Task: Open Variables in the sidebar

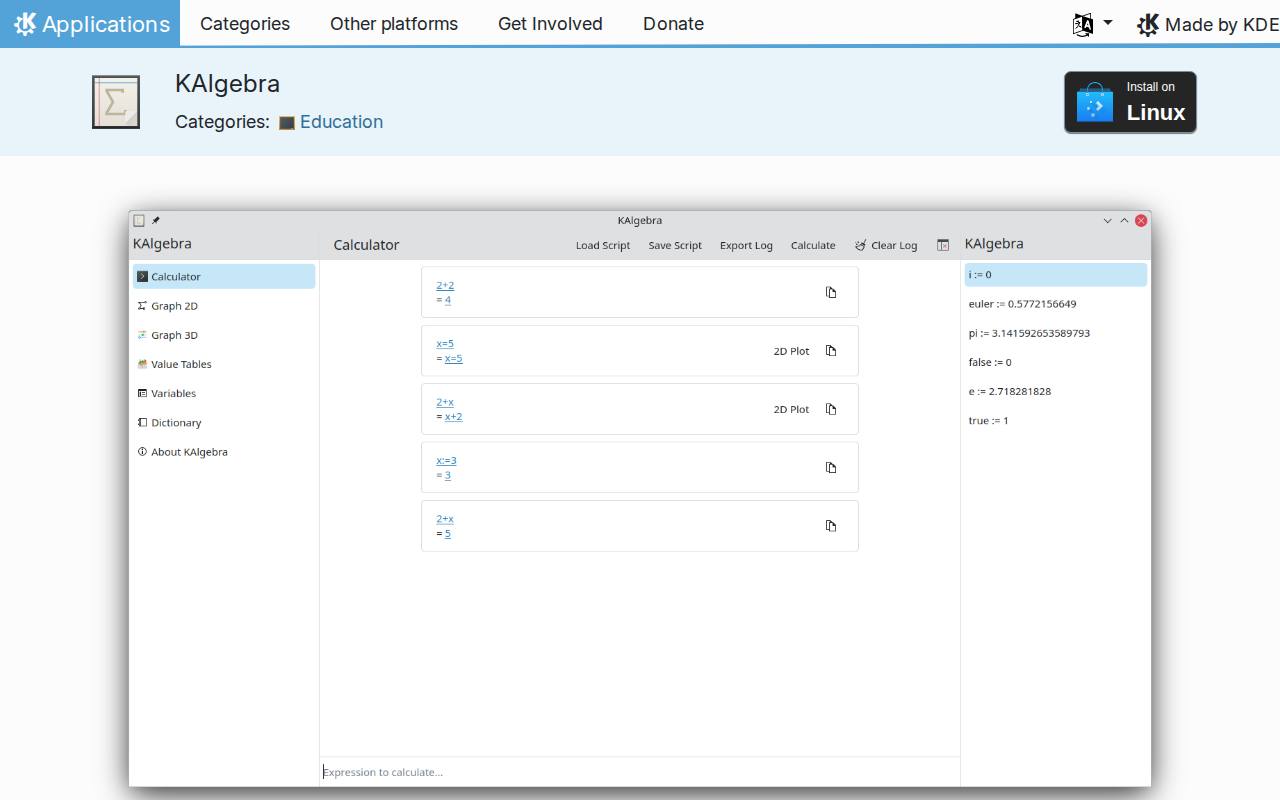Action: coord(224,393)
